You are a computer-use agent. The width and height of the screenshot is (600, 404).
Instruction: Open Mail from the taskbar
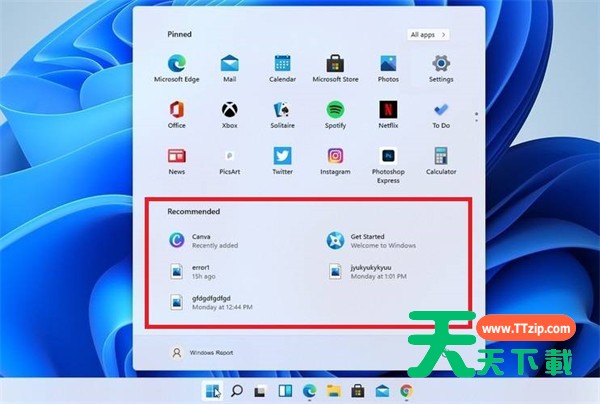point(382,391)
